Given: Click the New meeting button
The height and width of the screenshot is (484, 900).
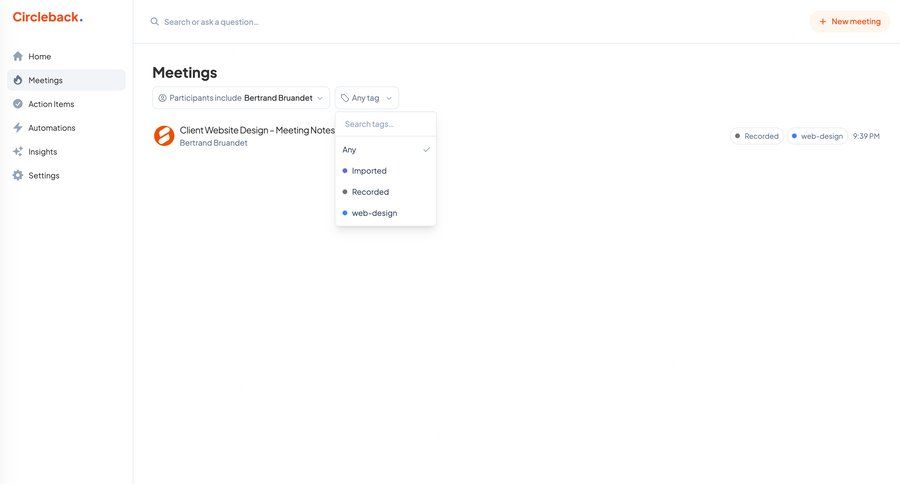Looking at the screenshot, I should (x=849, y=21).
